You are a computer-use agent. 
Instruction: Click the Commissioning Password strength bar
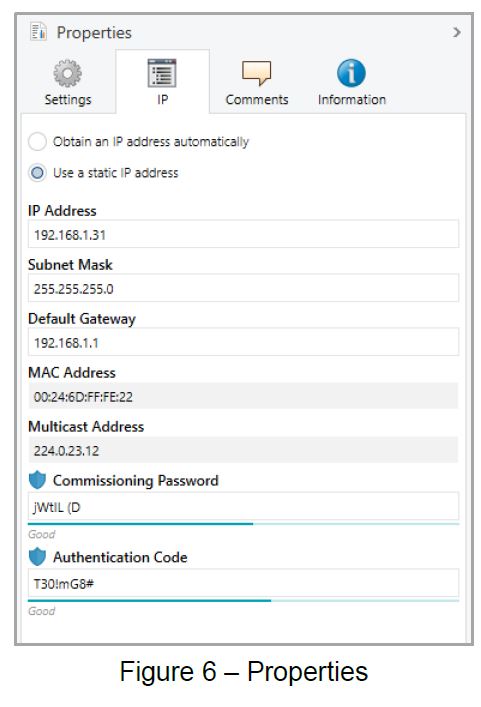tap(243, 524)
